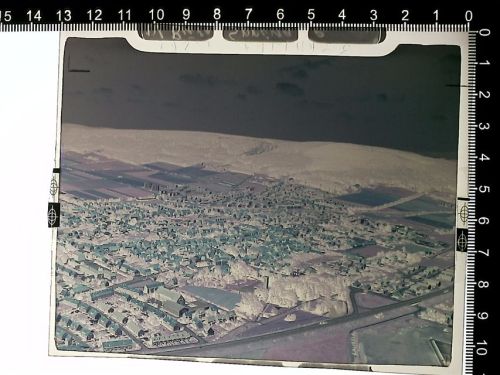Click the rotated number 6 on the vertical ruler
500x375 pixels.
coord(485,221)
